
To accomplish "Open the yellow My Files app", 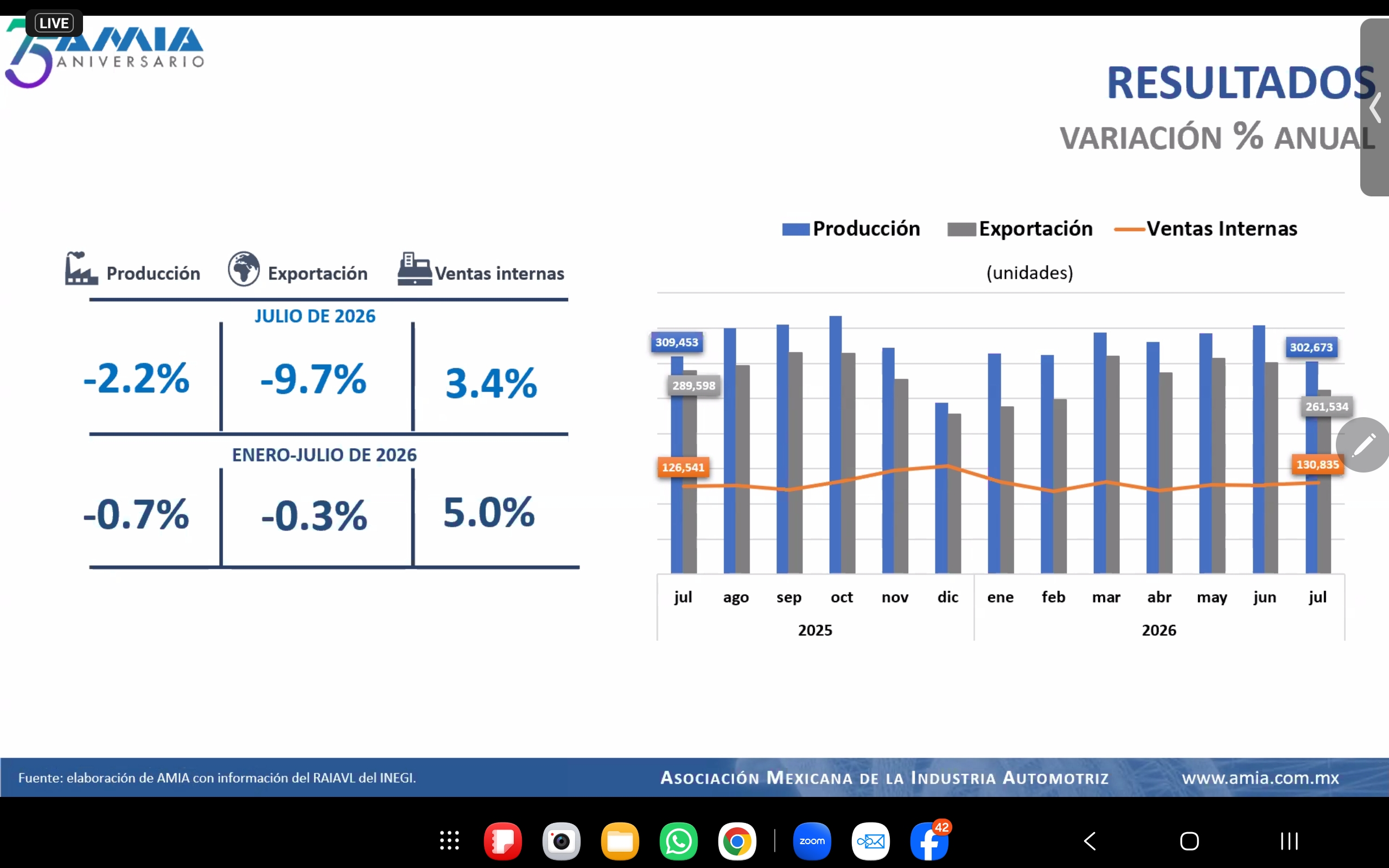I will [x=620, y=841].
